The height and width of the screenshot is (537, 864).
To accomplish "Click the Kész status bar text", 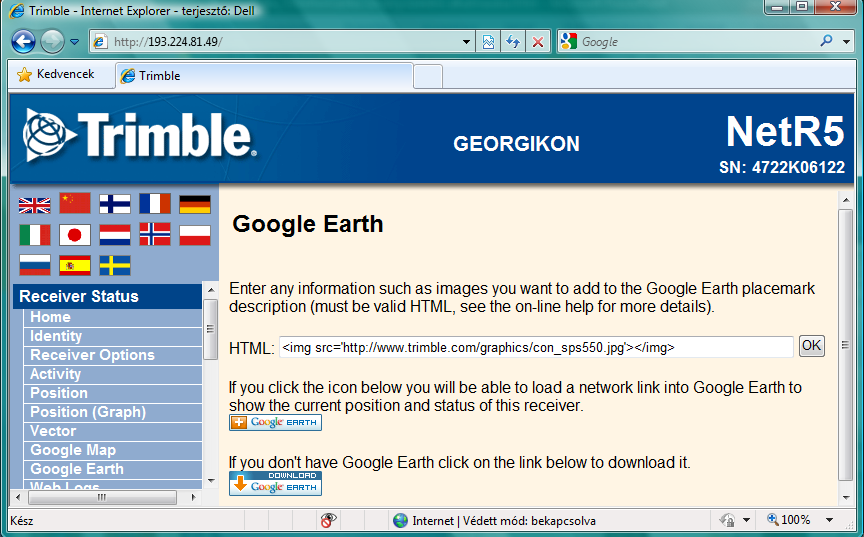I will pyautogui.click(x=22, y=520).
